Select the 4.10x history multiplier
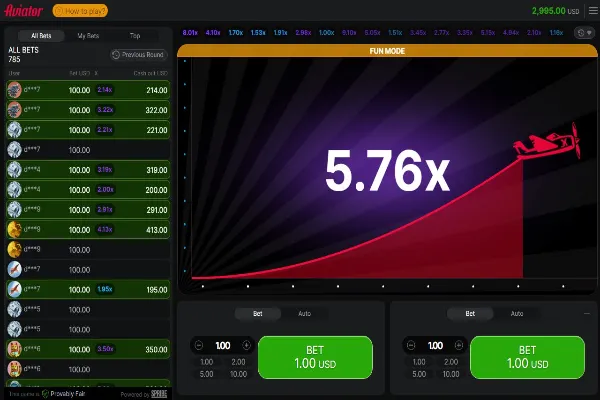This screenshot has width=600, height=400. click(x=213, y=33)
